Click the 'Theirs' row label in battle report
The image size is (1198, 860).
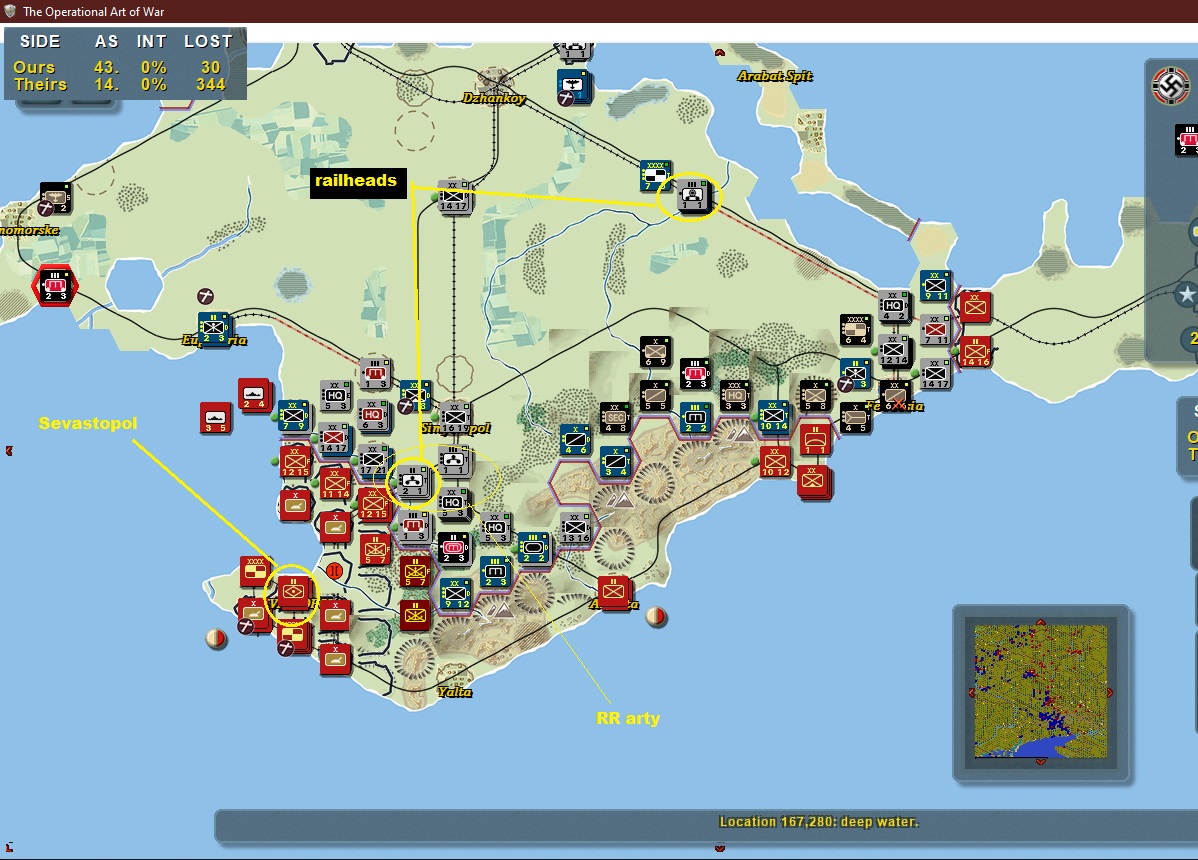coord(40,85)
